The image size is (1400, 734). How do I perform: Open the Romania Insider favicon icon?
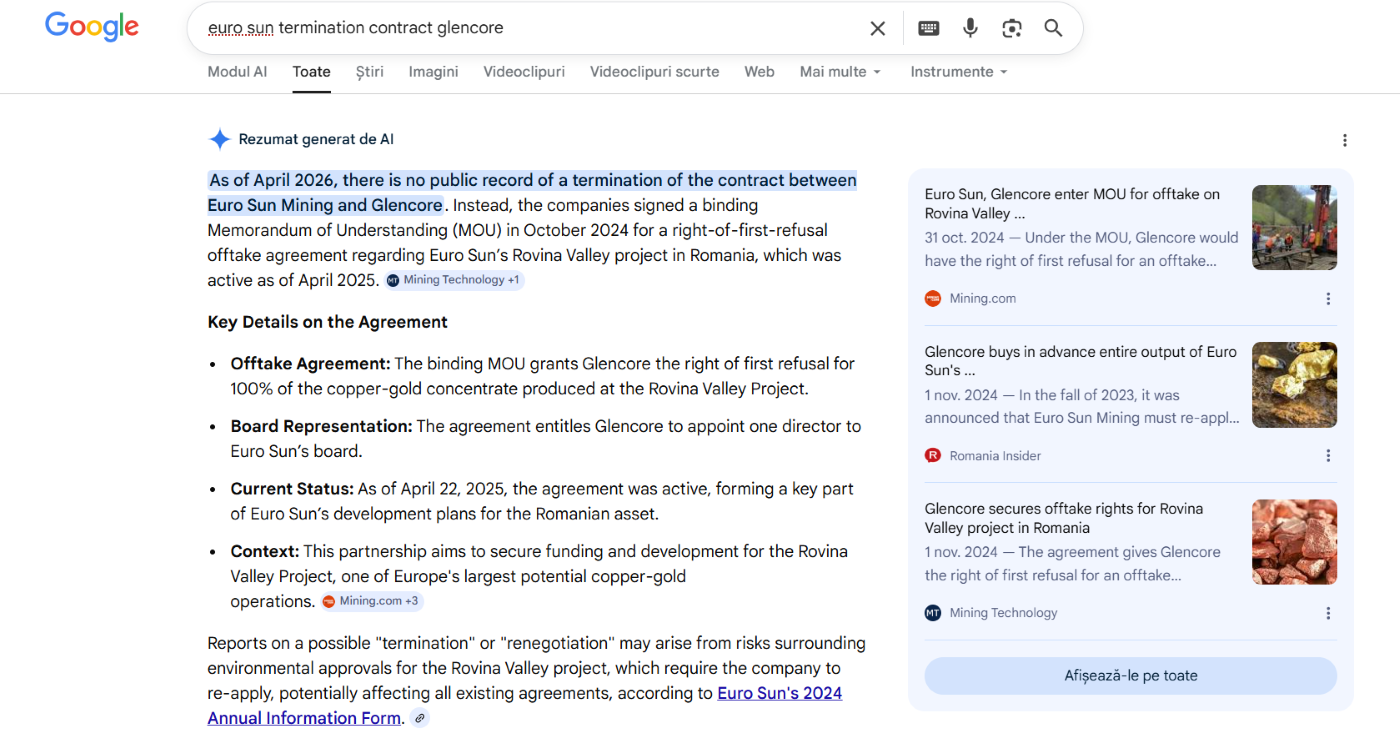[x=932, y=455]
